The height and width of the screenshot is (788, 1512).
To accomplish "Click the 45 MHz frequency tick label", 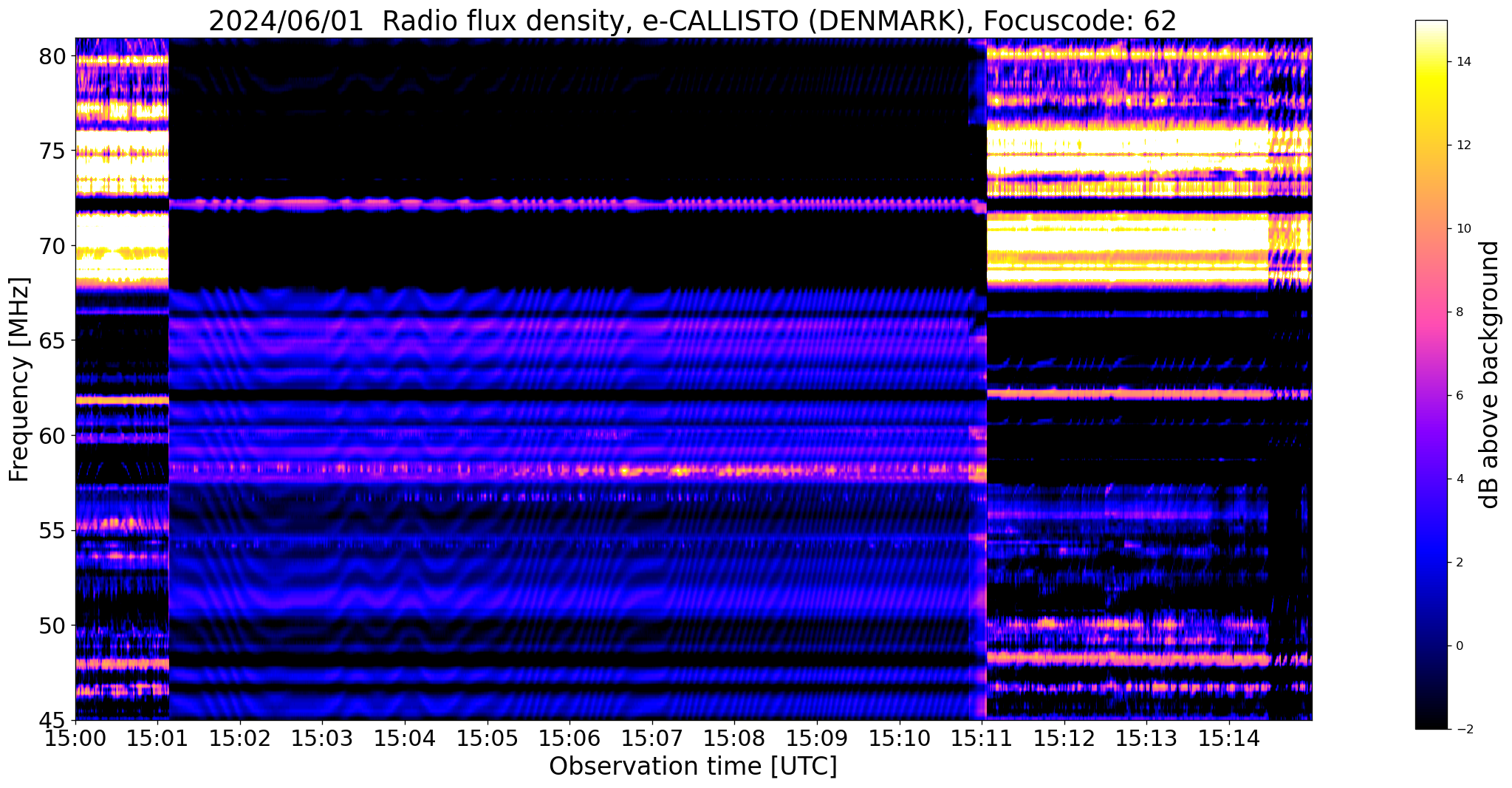I will click(53, 720).
